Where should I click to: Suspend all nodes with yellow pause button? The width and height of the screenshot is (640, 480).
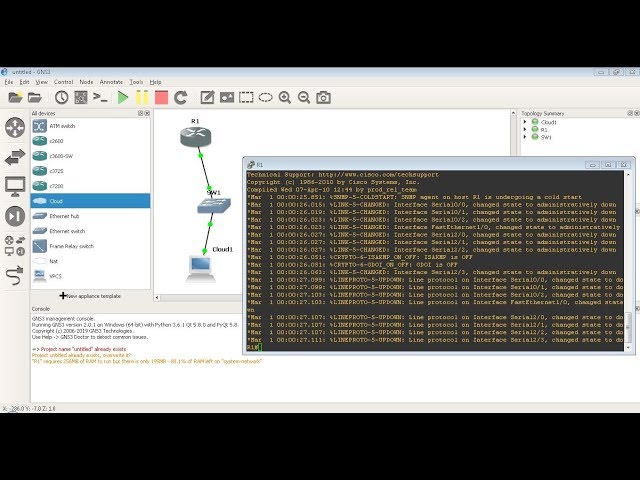(142, 98)
